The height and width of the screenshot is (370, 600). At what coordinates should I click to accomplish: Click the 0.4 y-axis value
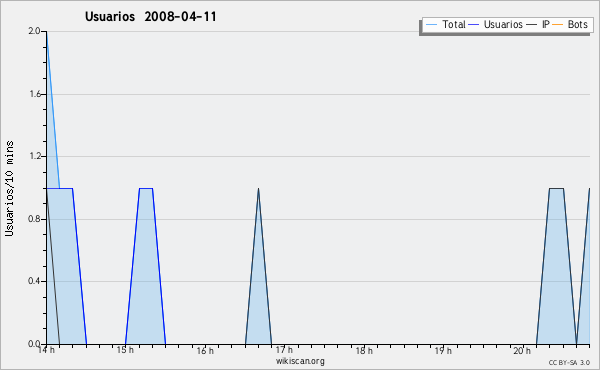(34, 281)
